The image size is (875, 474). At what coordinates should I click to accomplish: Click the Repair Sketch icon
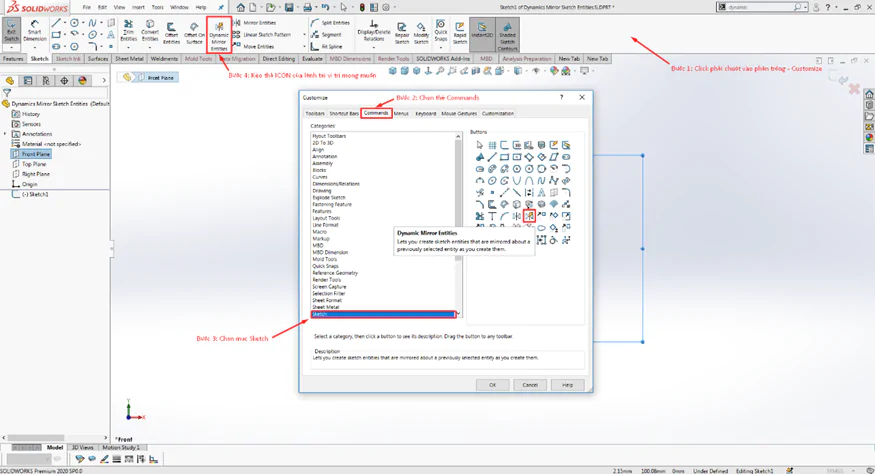coord(402,33)
